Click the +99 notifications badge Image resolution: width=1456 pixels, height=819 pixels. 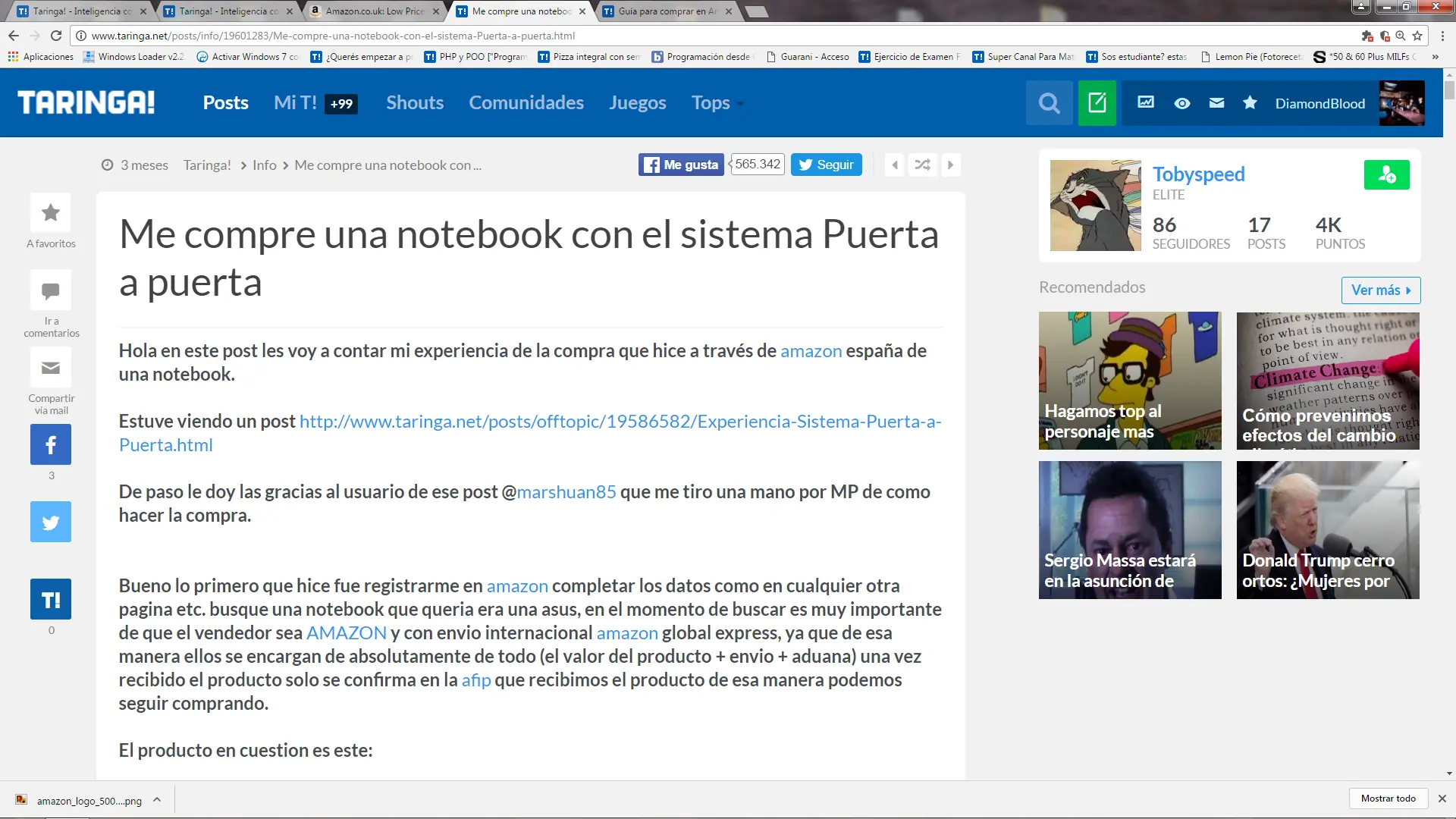[x=341, y=104]
